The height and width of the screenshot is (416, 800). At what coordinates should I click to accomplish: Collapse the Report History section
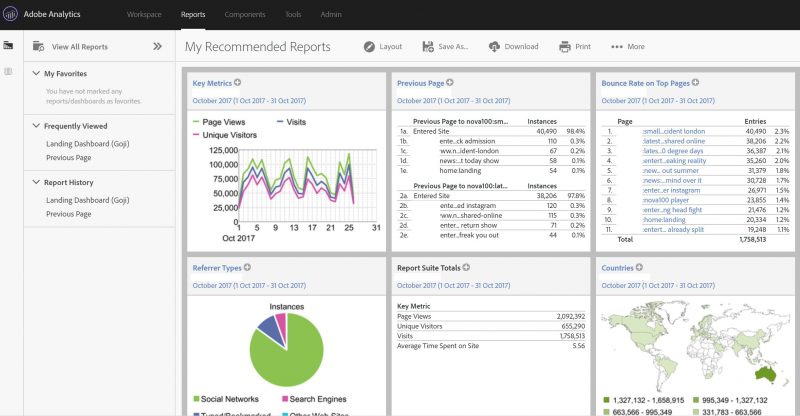[x=36, y=182]
